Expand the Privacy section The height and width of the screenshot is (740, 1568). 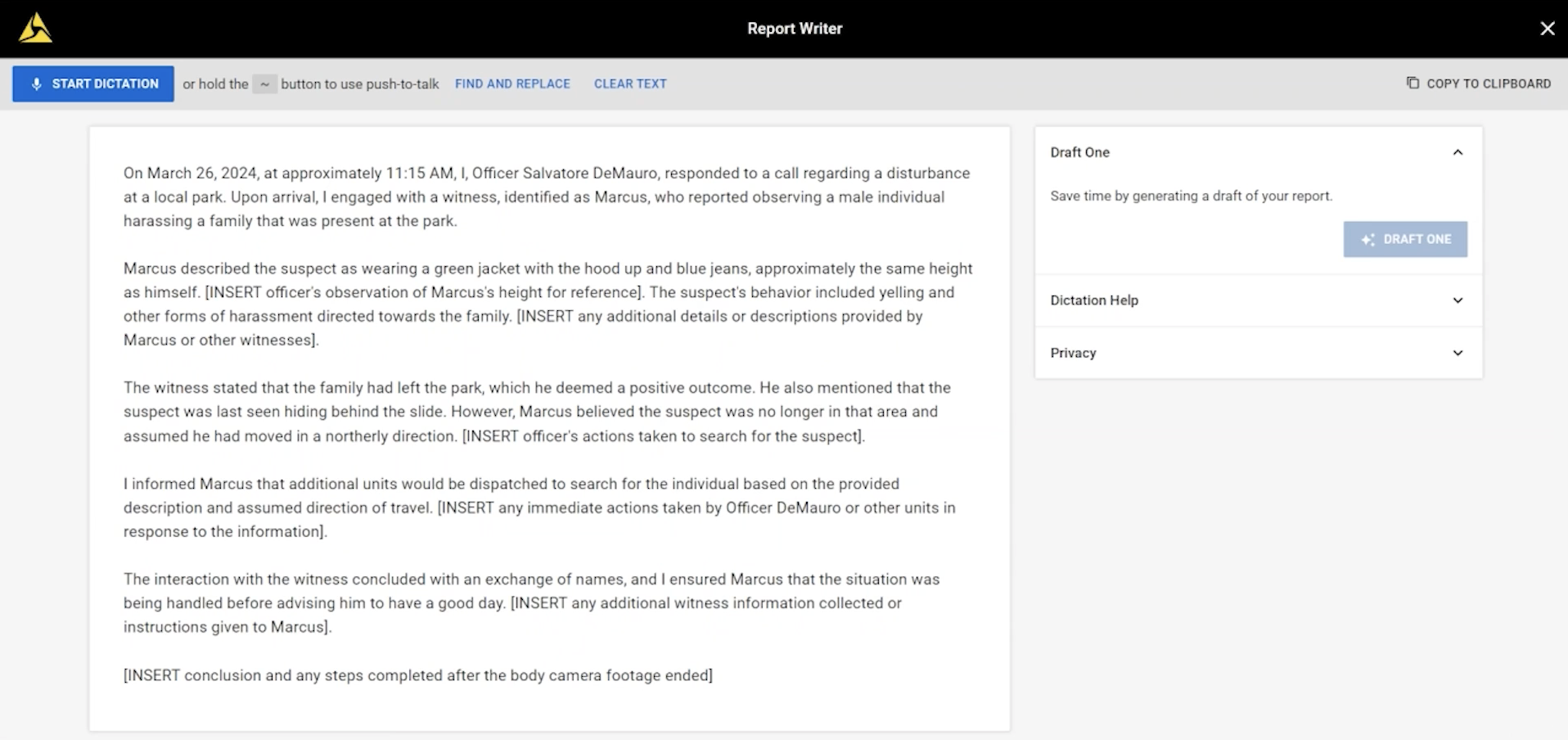tap(1457, 353)
